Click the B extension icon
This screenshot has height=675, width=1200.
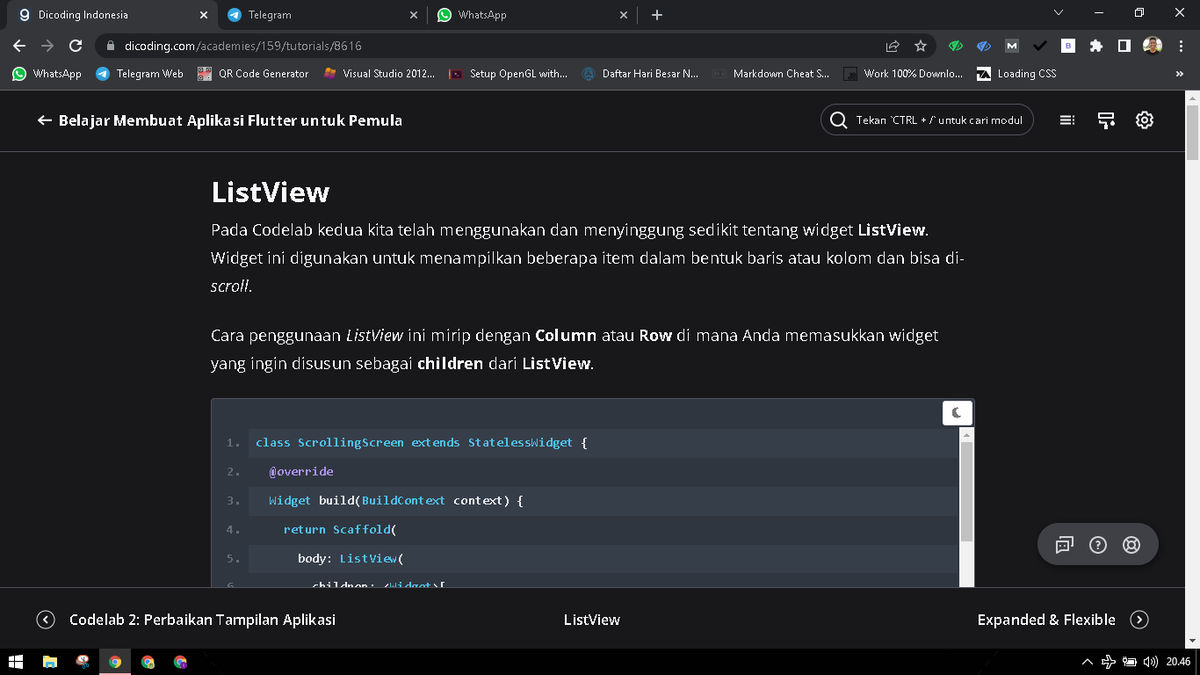tap(1068, 46)
